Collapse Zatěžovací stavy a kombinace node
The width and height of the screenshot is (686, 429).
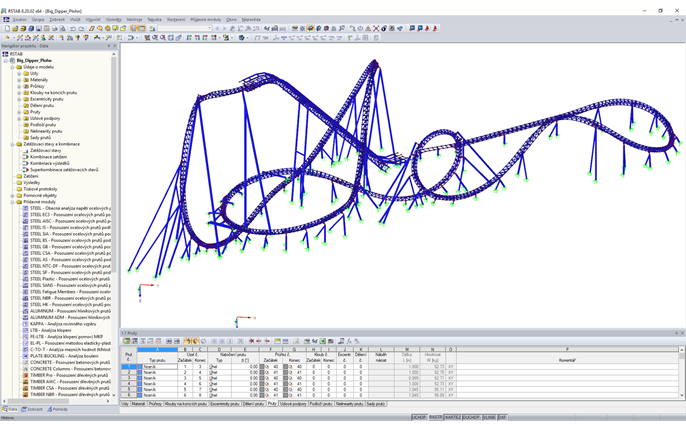(13, 144)
